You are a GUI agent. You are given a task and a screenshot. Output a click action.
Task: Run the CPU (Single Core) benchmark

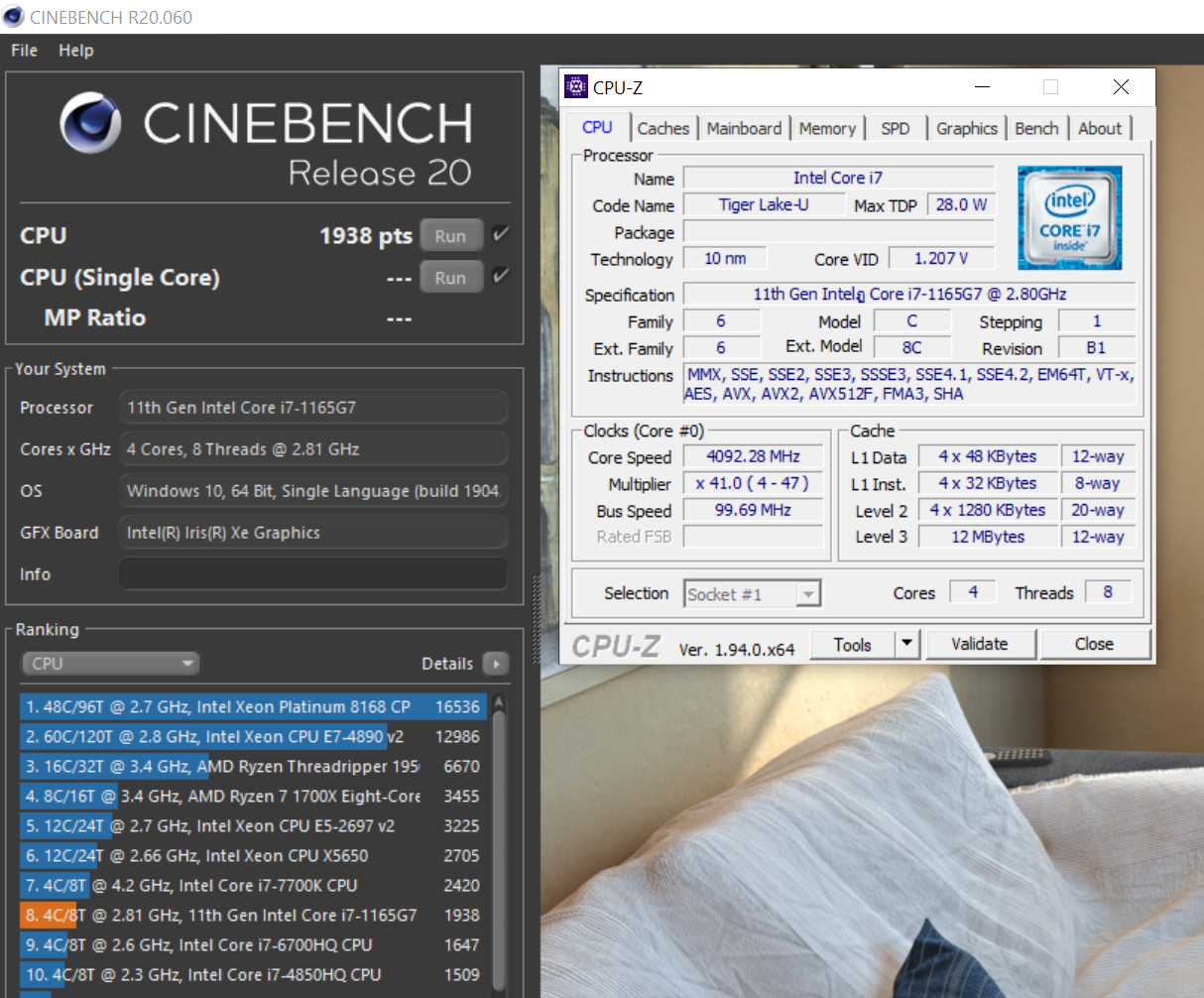(x=450, y=278)
